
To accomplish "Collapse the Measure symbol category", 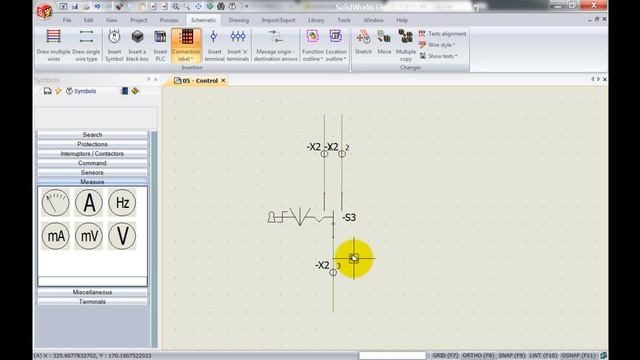I will [92, 182].
